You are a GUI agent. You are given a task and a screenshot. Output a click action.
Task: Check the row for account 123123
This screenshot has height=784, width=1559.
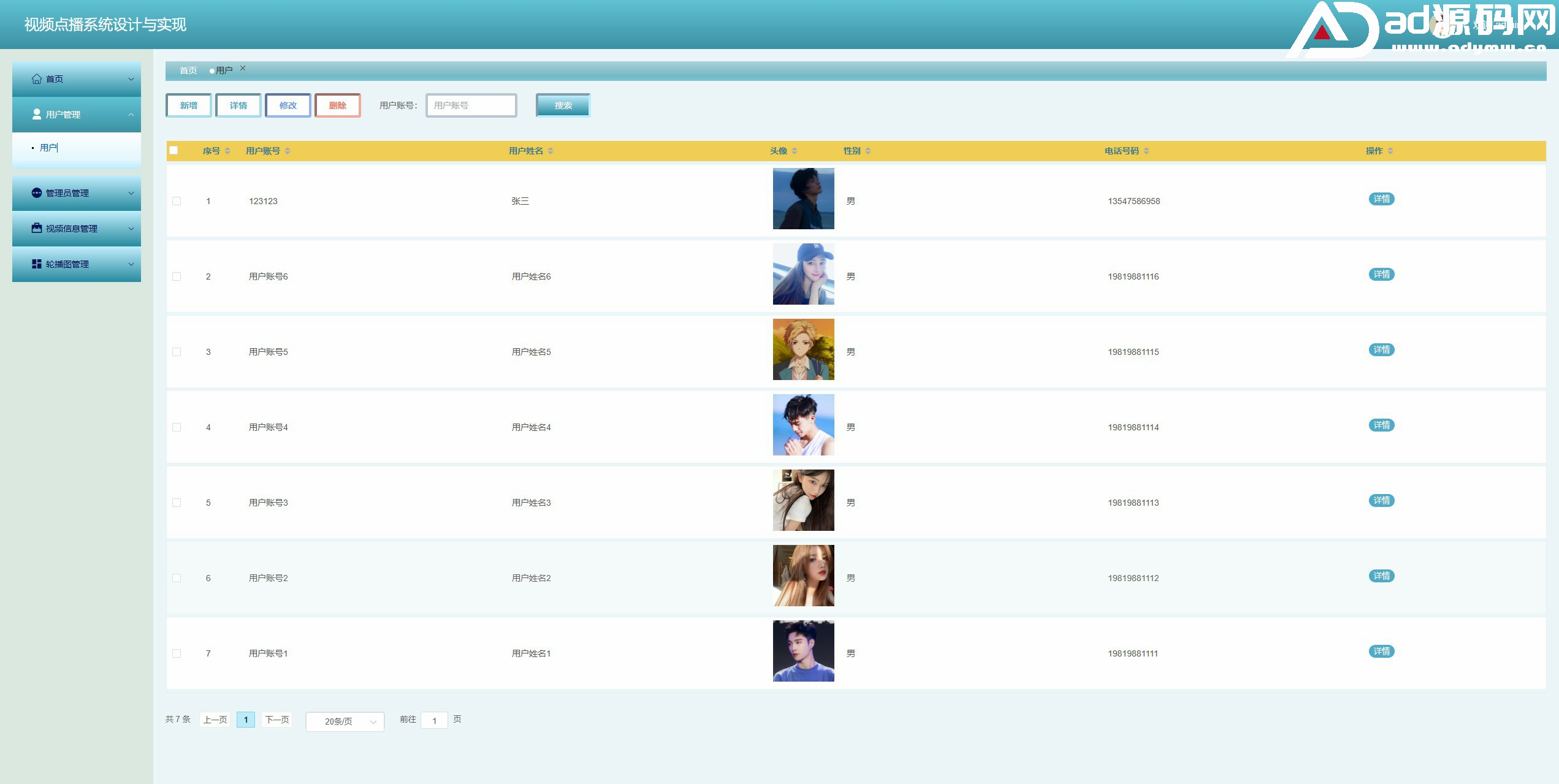point(177,201)
